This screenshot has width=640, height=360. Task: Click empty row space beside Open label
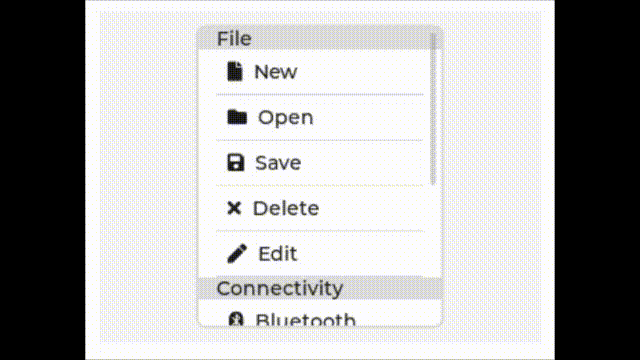click(369, 118)
